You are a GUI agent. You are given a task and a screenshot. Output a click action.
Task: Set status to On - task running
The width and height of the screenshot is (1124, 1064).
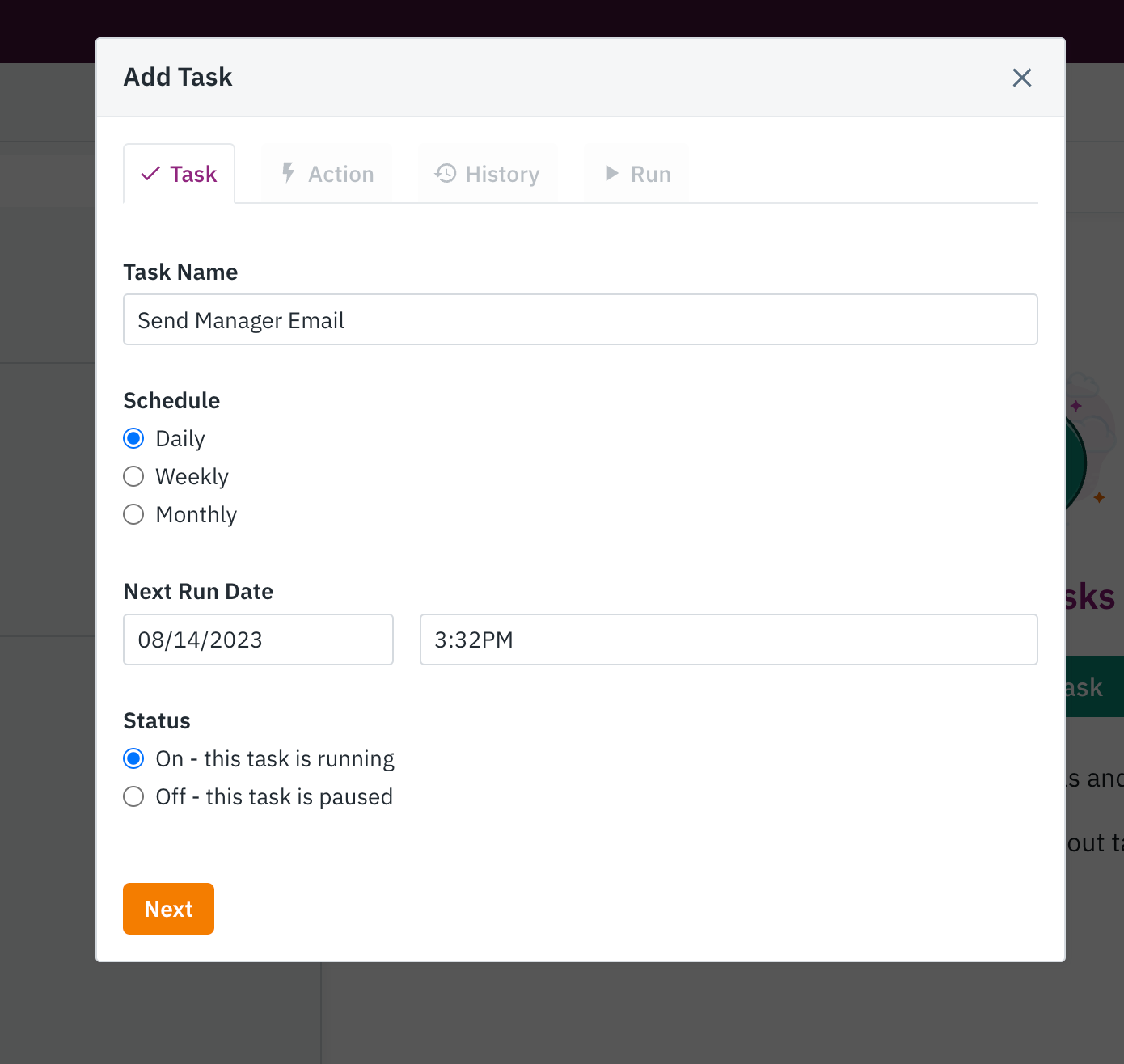(x=133, y=758)
